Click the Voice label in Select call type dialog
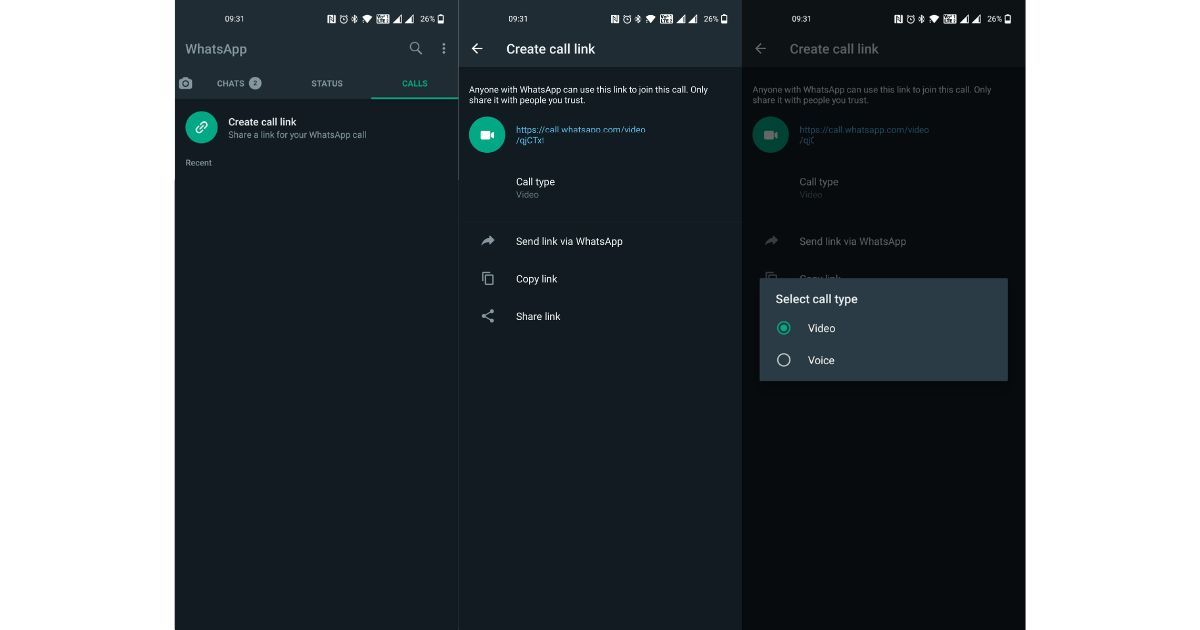The height and width of the screenshot is (630, 1200). 821,360
